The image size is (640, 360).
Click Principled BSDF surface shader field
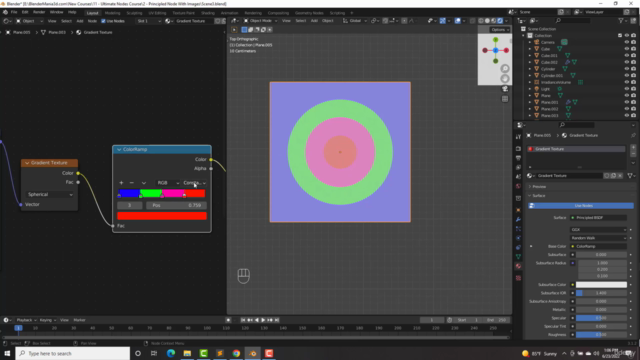(598, 218)
